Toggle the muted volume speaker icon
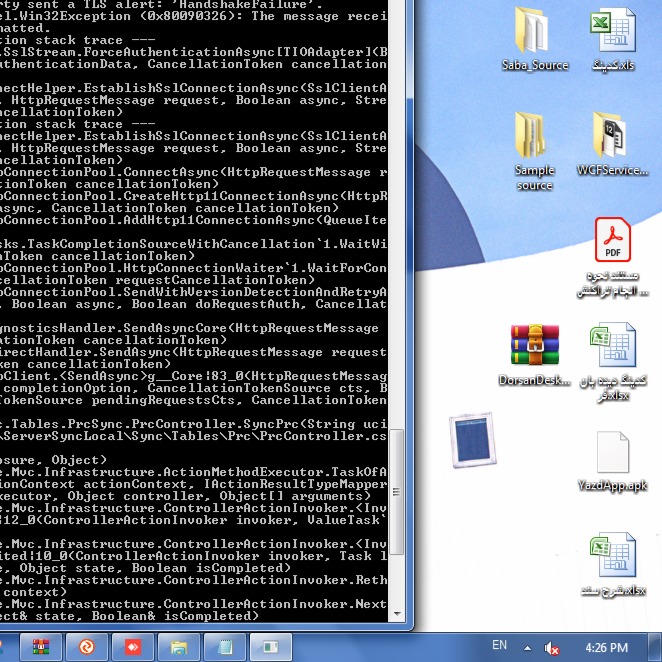This screenshot has width=662, height=662. pos(551,649)
